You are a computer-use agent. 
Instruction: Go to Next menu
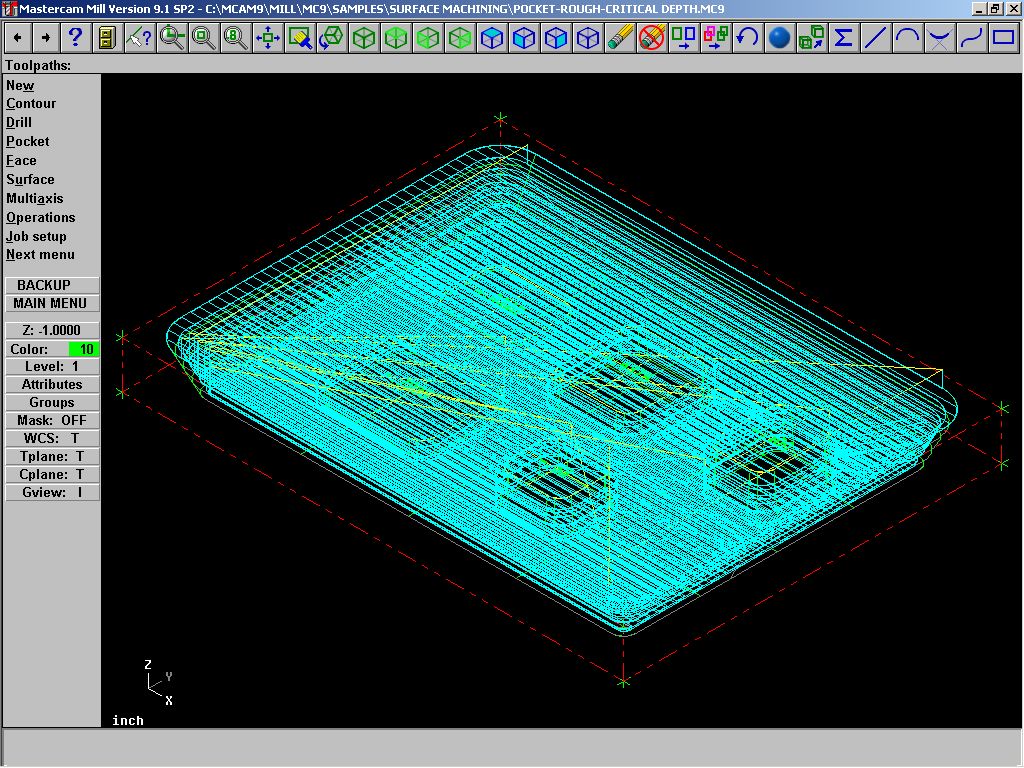pos(40,255)
